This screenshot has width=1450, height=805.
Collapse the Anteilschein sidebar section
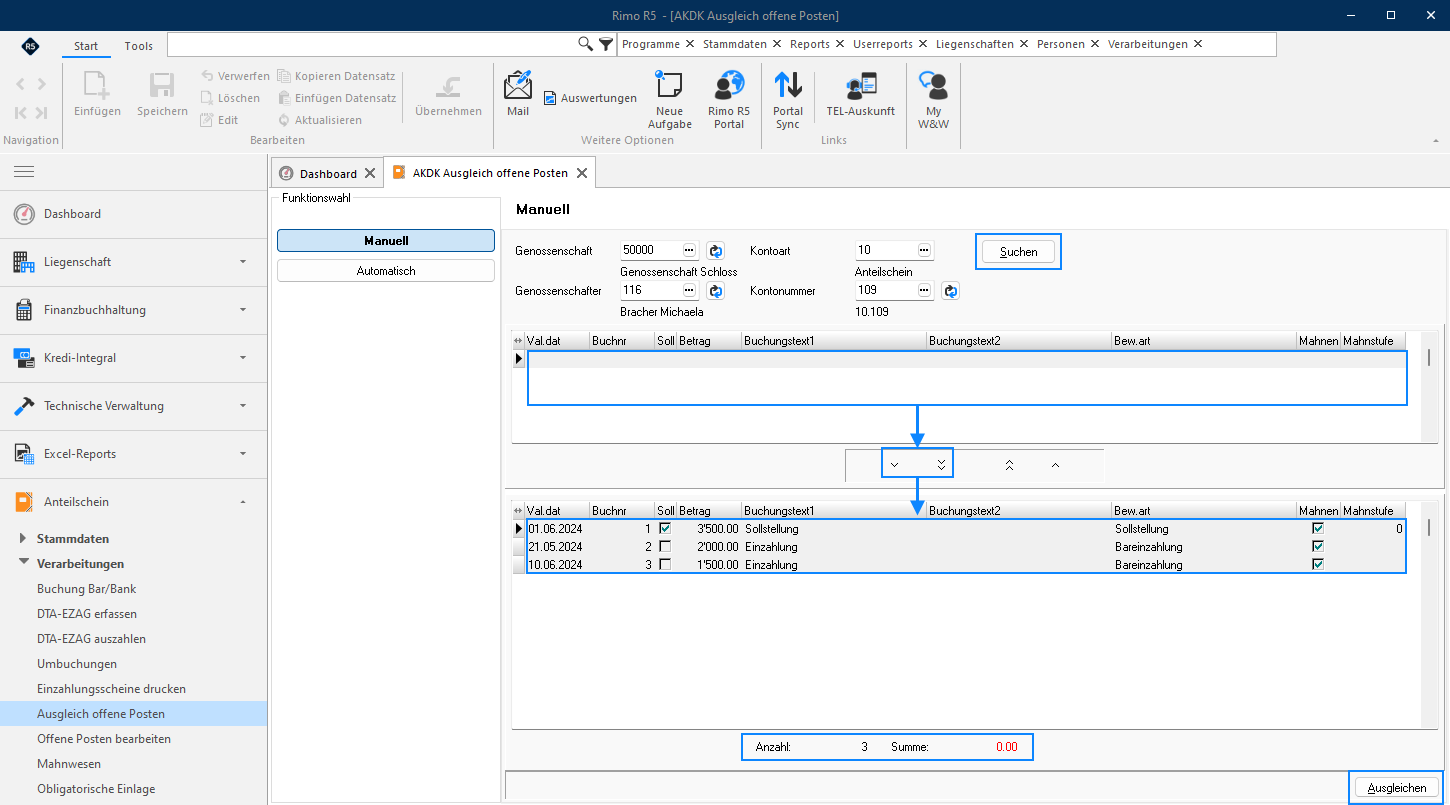coord(133,502)
